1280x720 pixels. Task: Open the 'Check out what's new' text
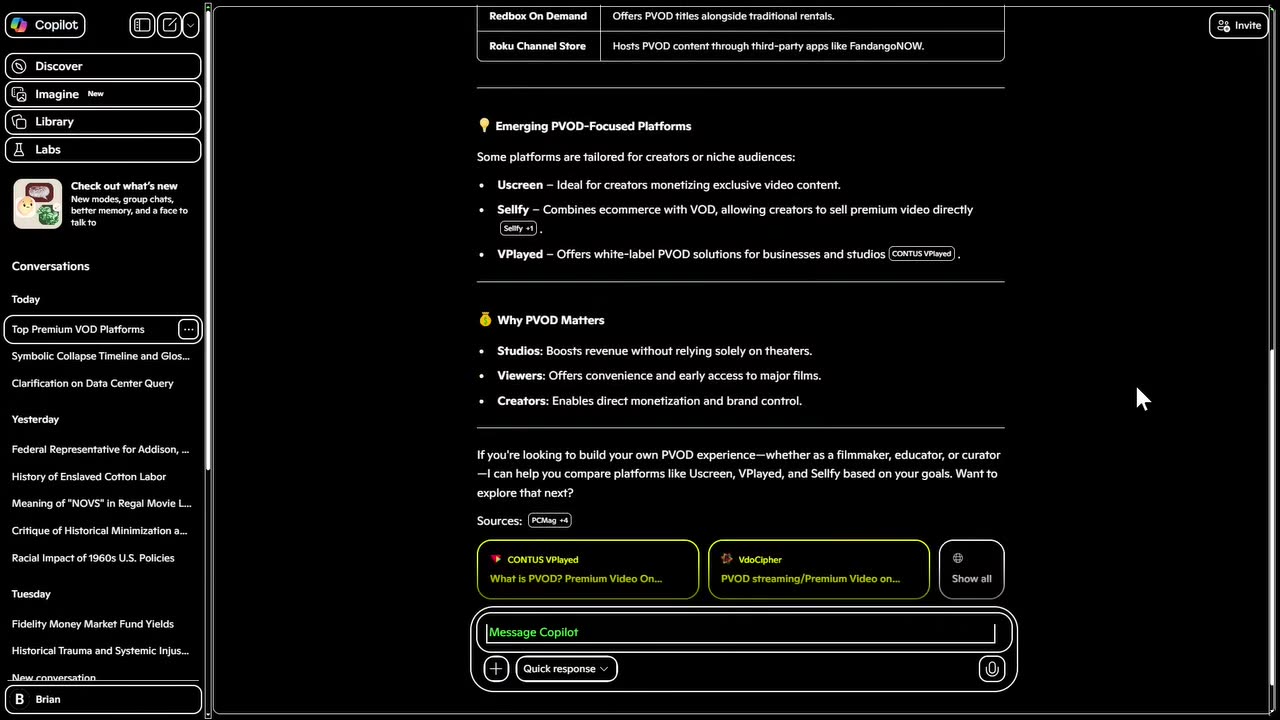(124, 186)
